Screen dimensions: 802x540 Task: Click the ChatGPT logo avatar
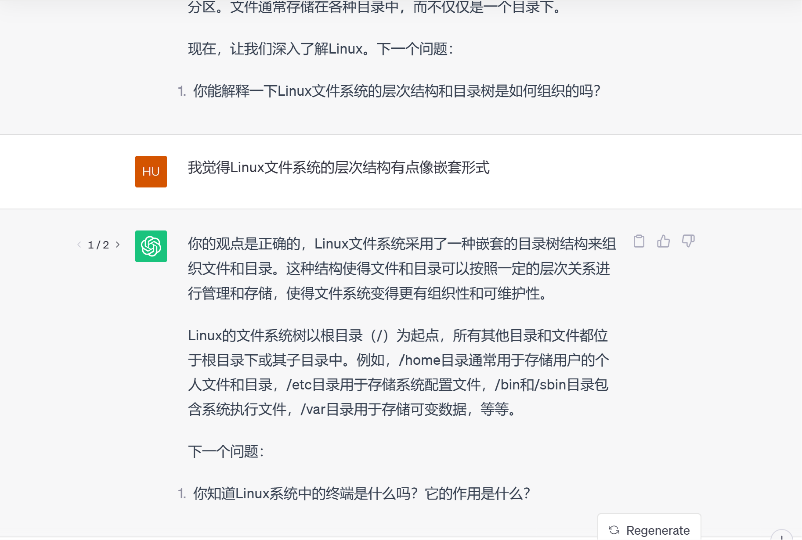151,246
